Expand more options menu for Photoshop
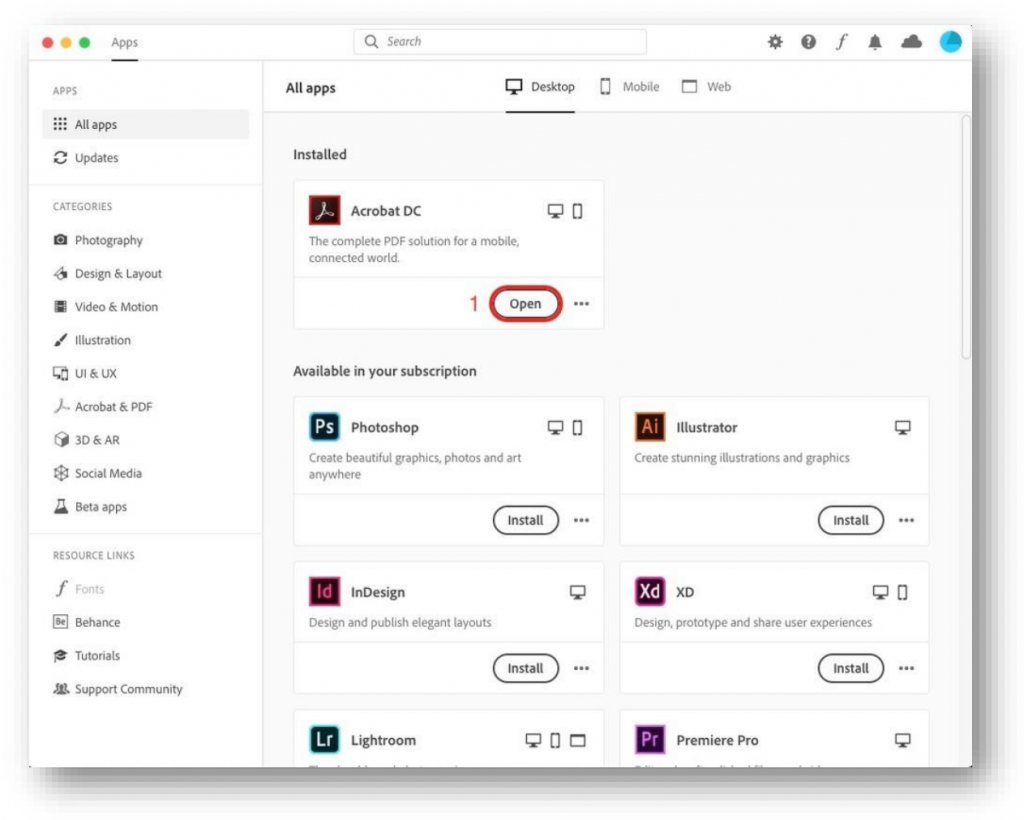The height and width of the screenshot is (820, 1024). [x=581, y=520]
